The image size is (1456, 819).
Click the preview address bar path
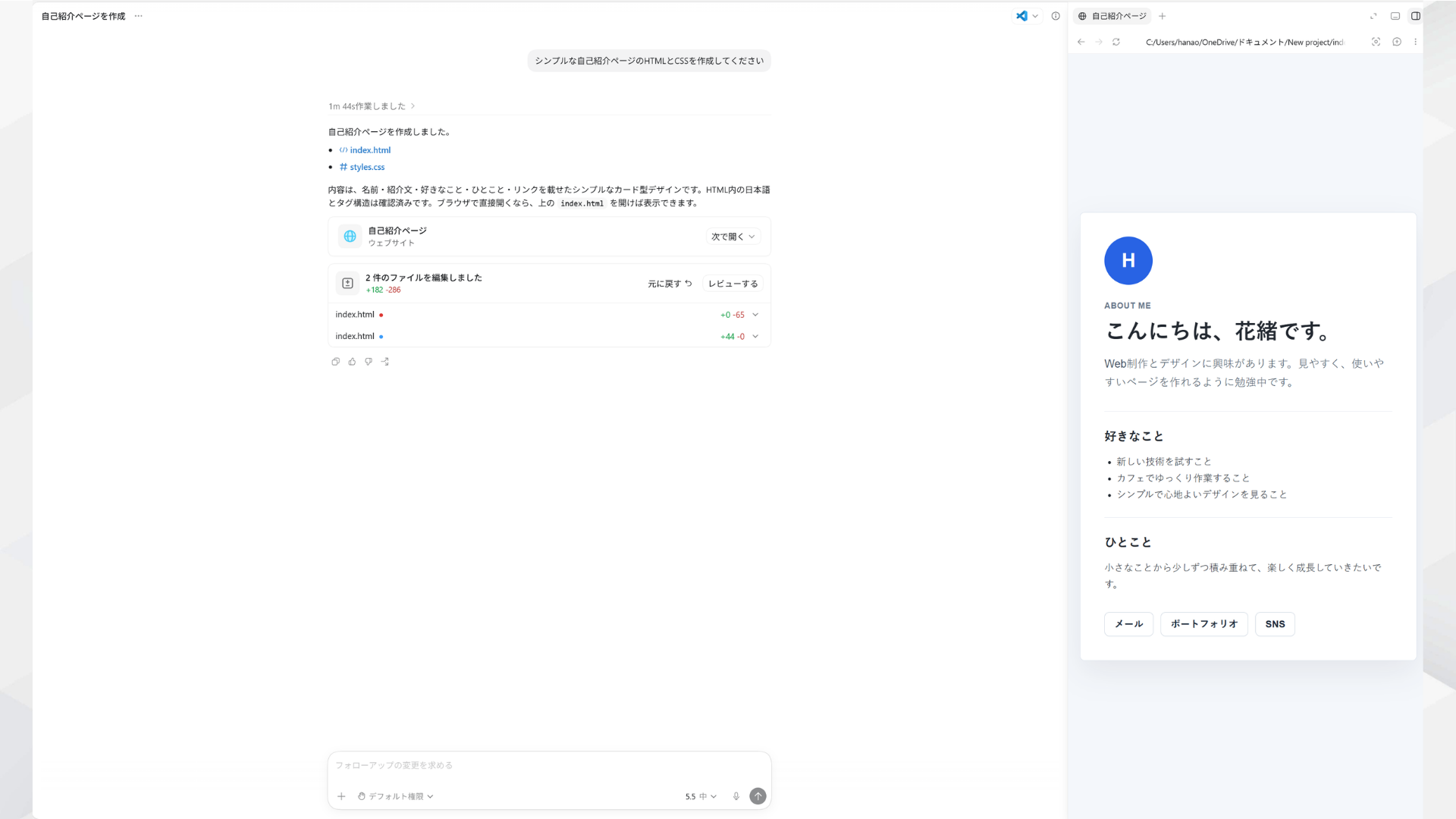point(1244,42)
